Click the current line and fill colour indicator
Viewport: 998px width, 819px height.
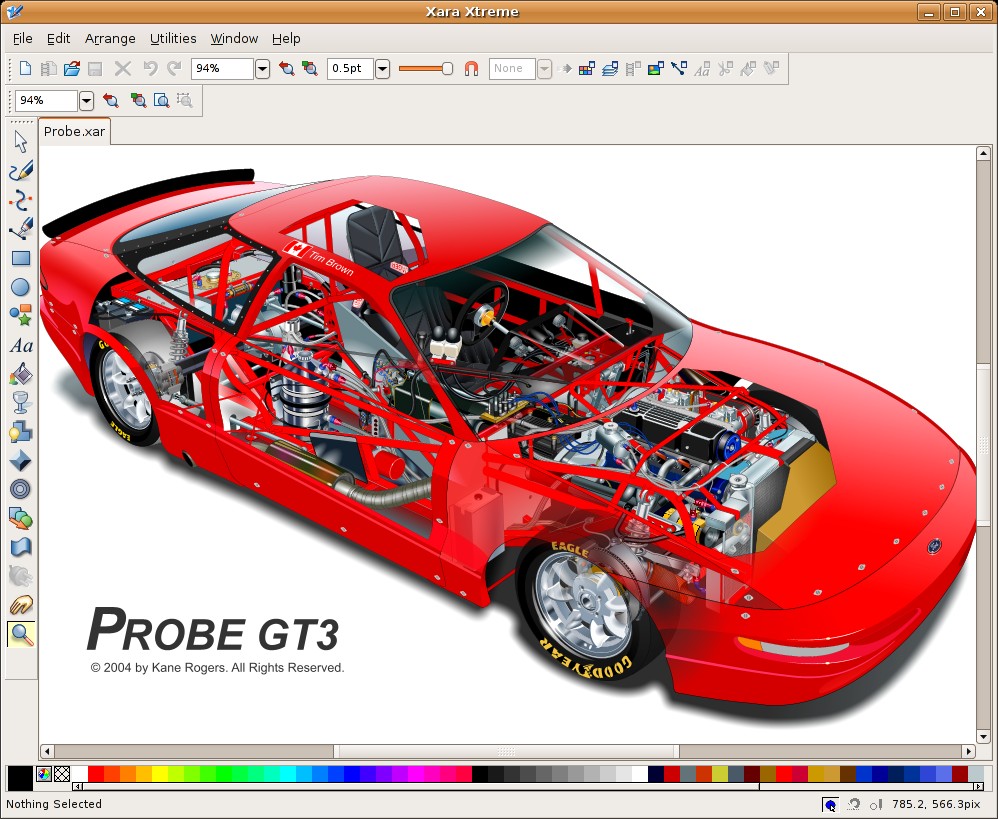pos(20,778)
